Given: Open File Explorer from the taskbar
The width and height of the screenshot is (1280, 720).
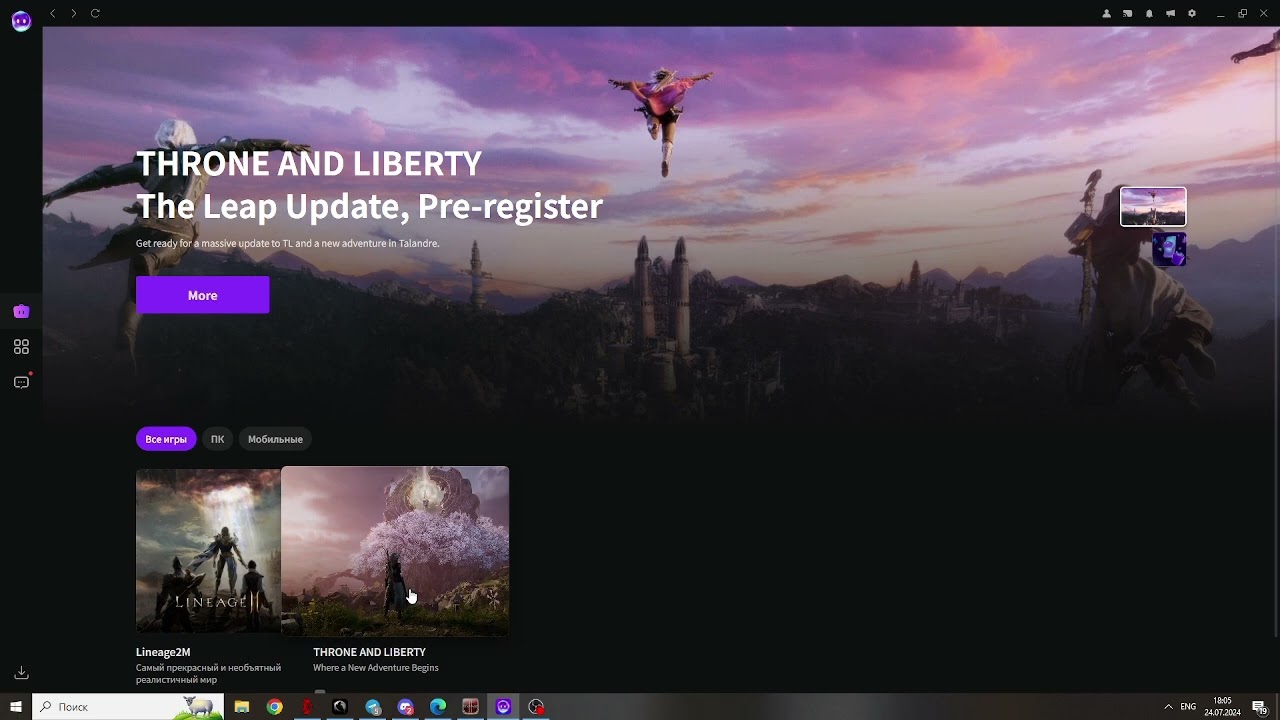Looking at the screenshot, I should [x=242, y=707].
